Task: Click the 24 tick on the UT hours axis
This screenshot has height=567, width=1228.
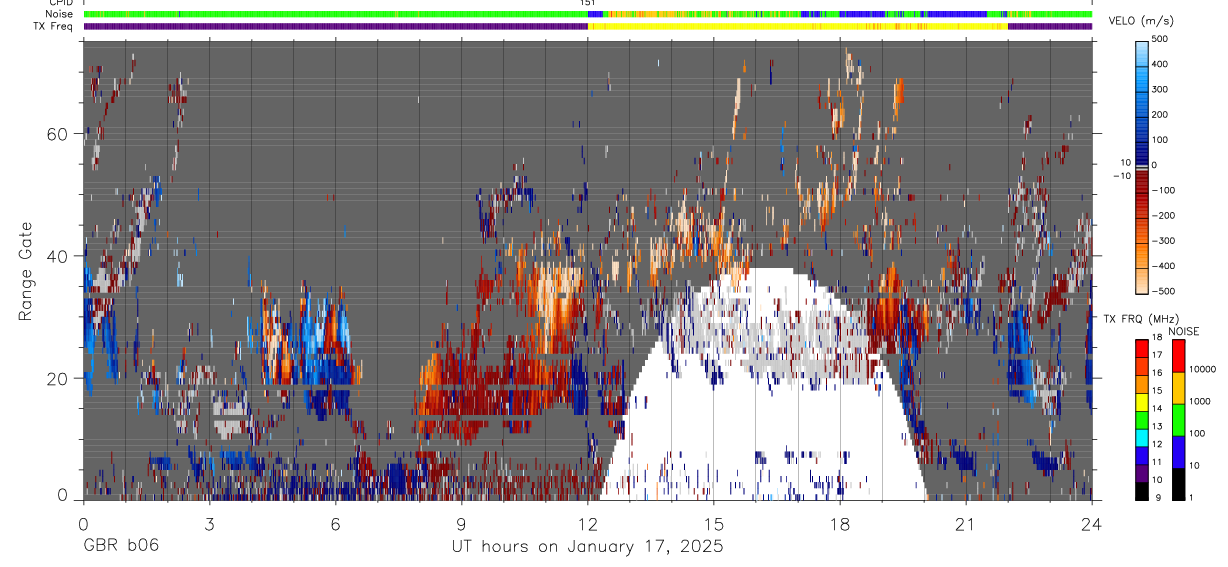Action: [x=1092, y=524]
